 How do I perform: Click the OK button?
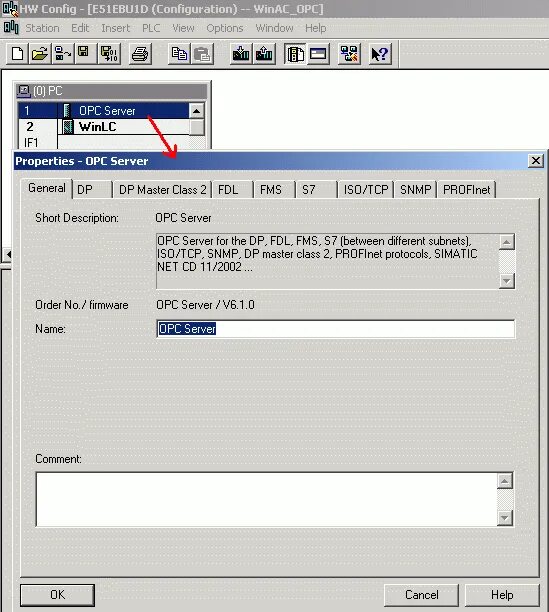pos(57,595)
